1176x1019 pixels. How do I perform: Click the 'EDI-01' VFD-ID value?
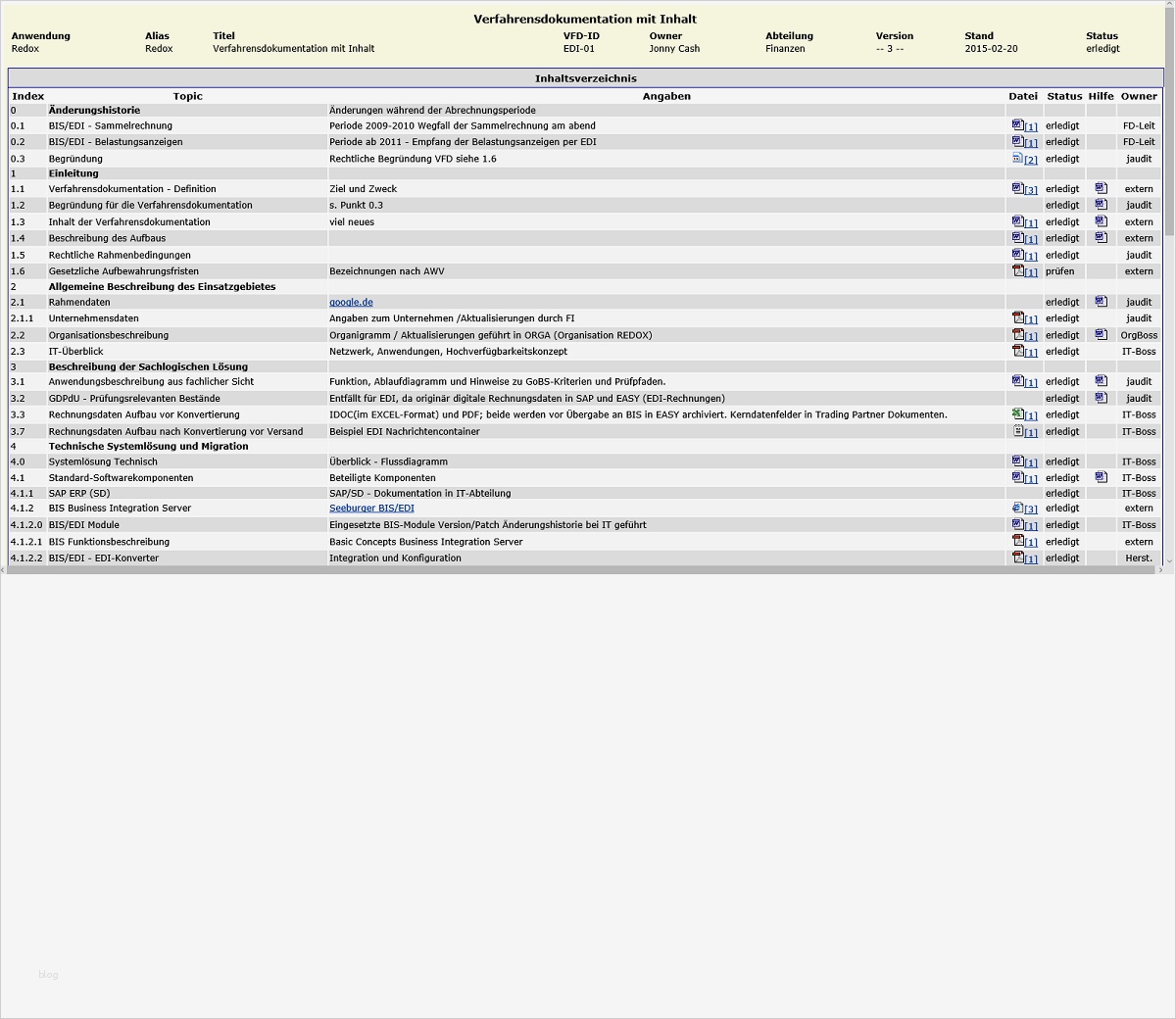578,48
